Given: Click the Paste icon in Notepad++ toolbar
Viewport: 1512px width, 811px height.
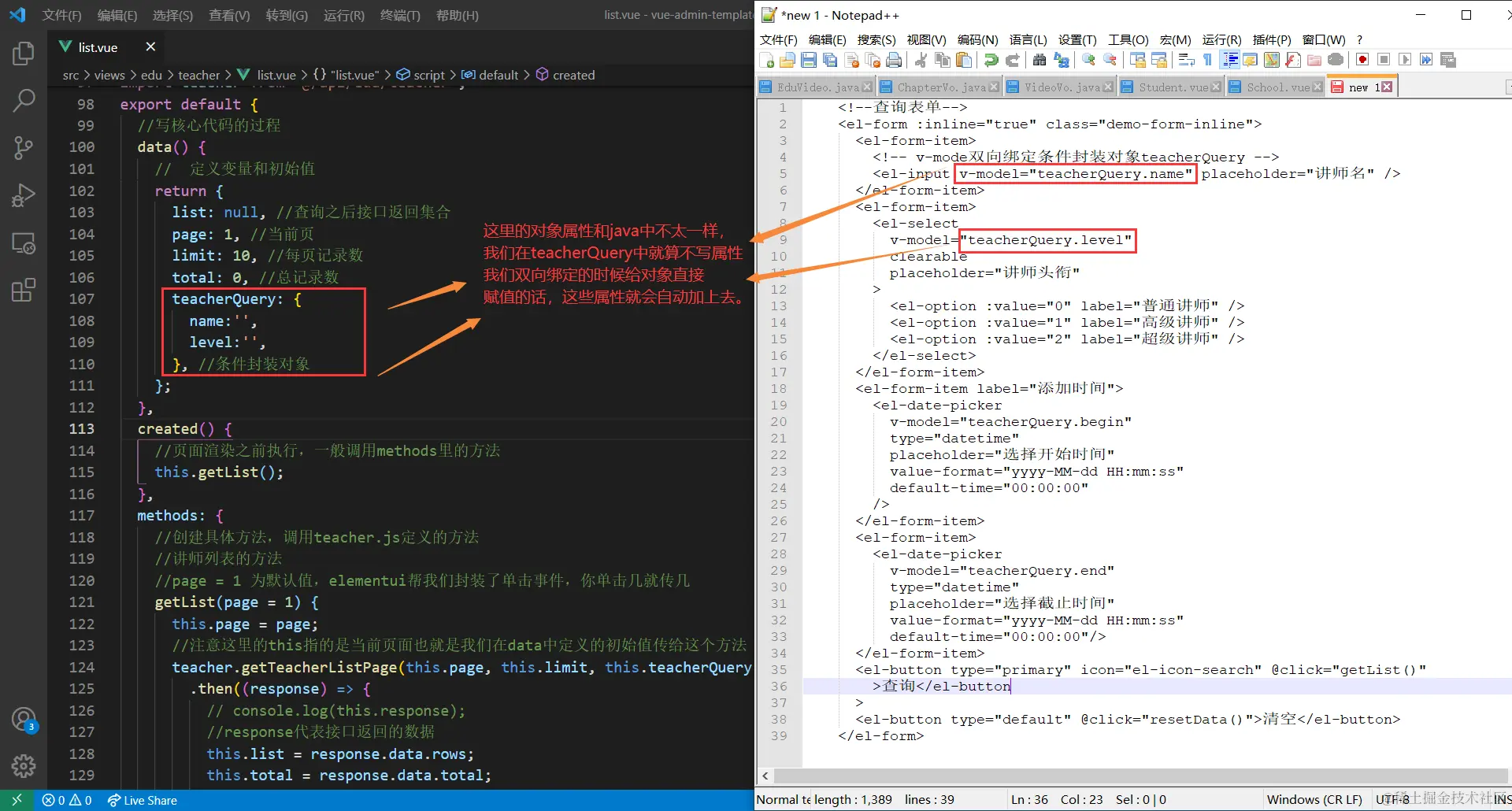Looking at the screenshot, I should click(963, 60).
